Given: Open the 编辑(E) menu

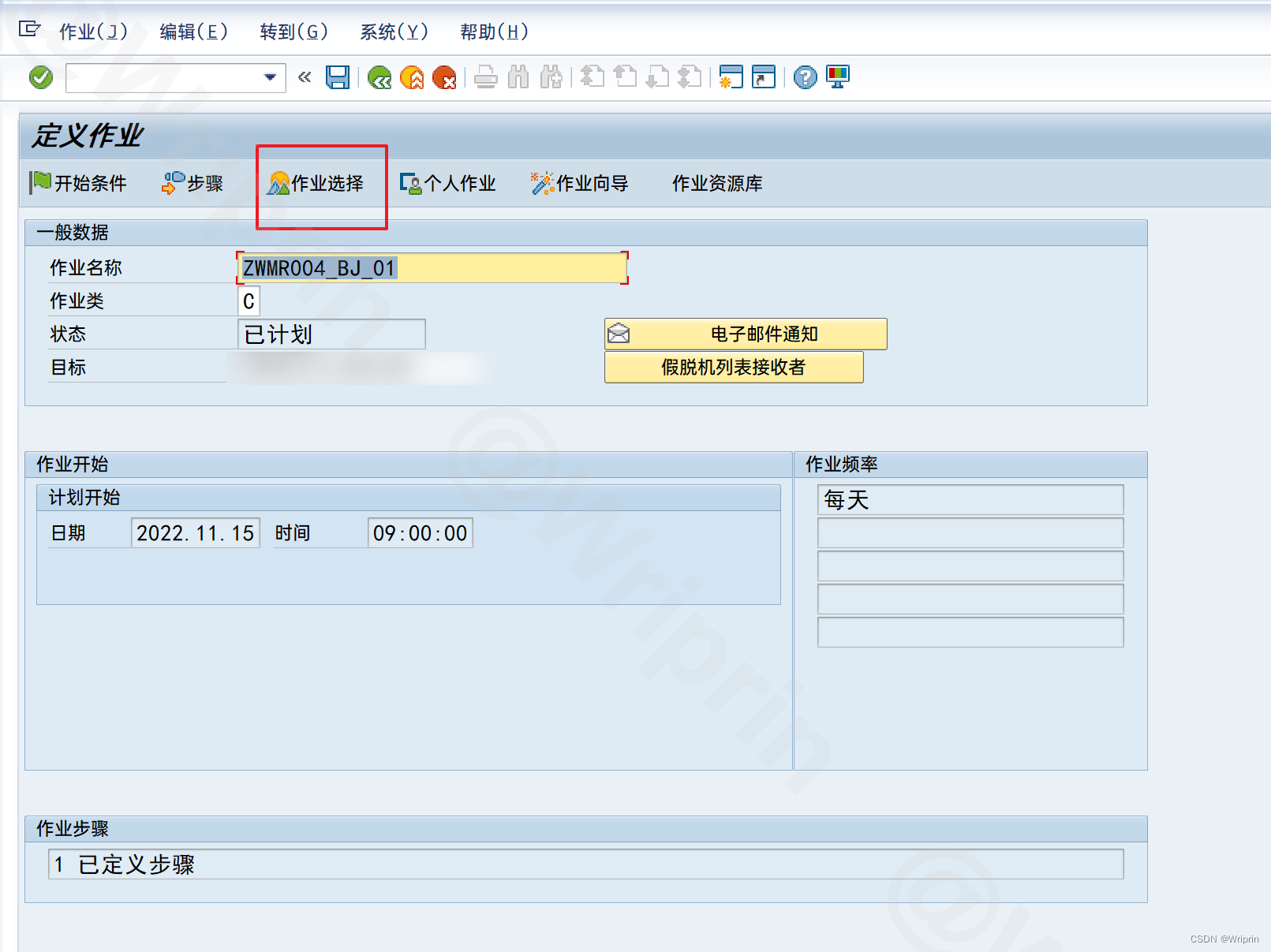Looking at the screenshot, I should pyautogui.click(x=193, y=32).
